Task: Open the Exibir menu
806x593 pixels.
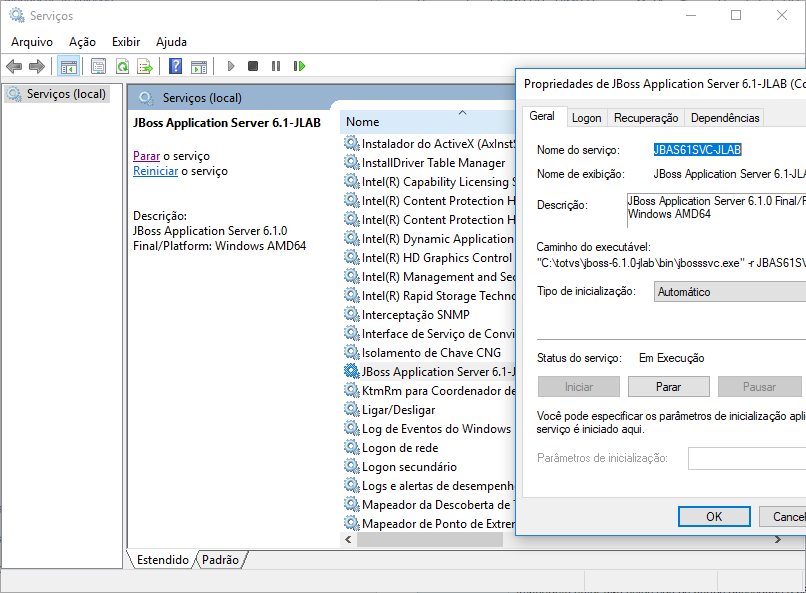Action: (x=126, y=42)
